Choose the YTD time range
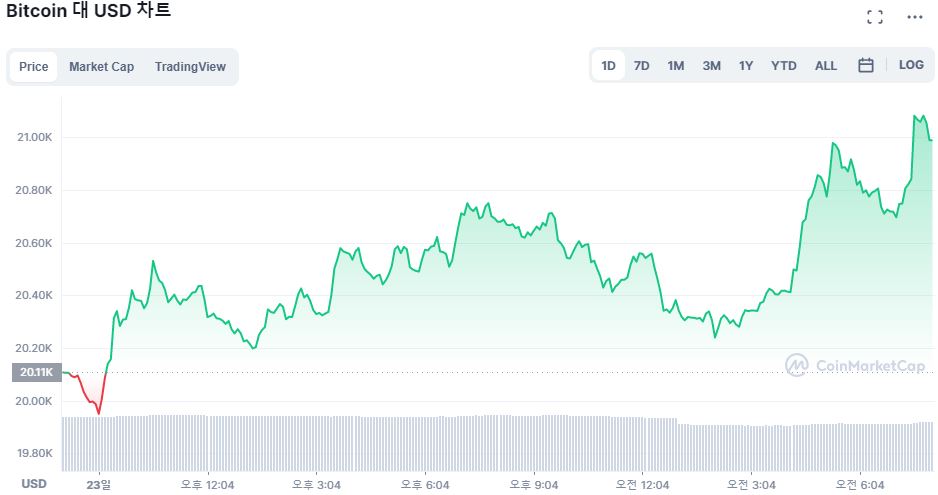This screenshot has width=938, height=495. point(784,66)
